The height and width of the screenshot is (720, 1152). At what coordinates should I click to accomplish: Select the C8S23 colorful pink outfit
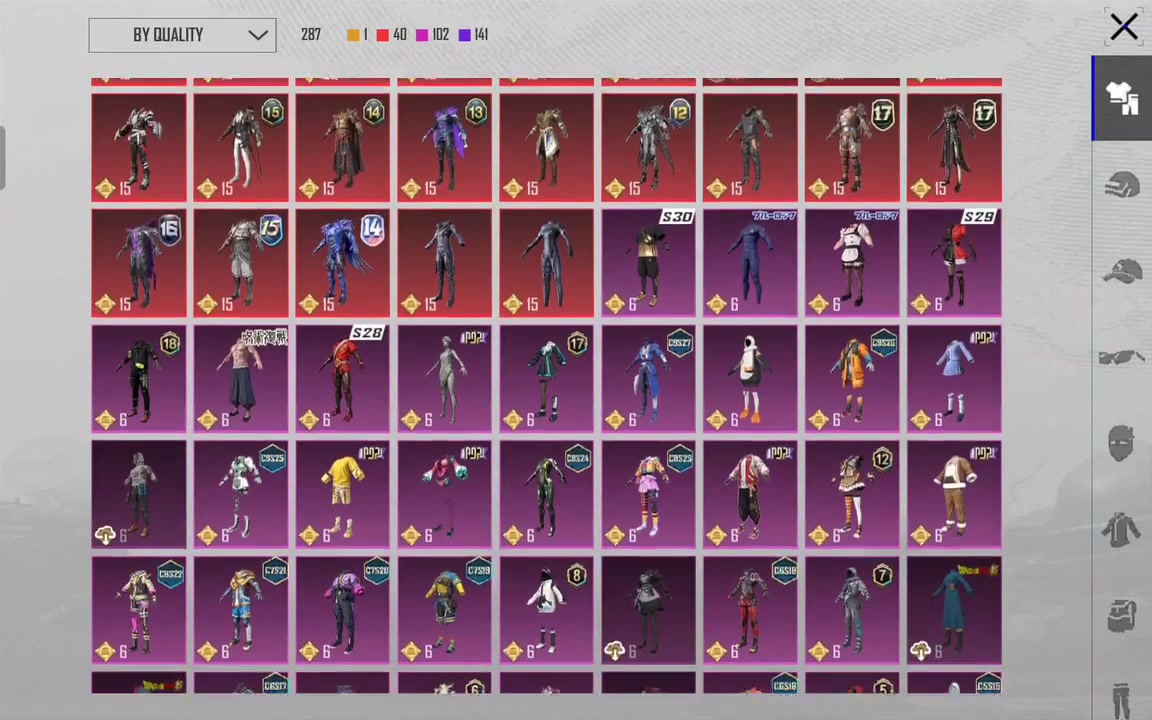point(649,494)
